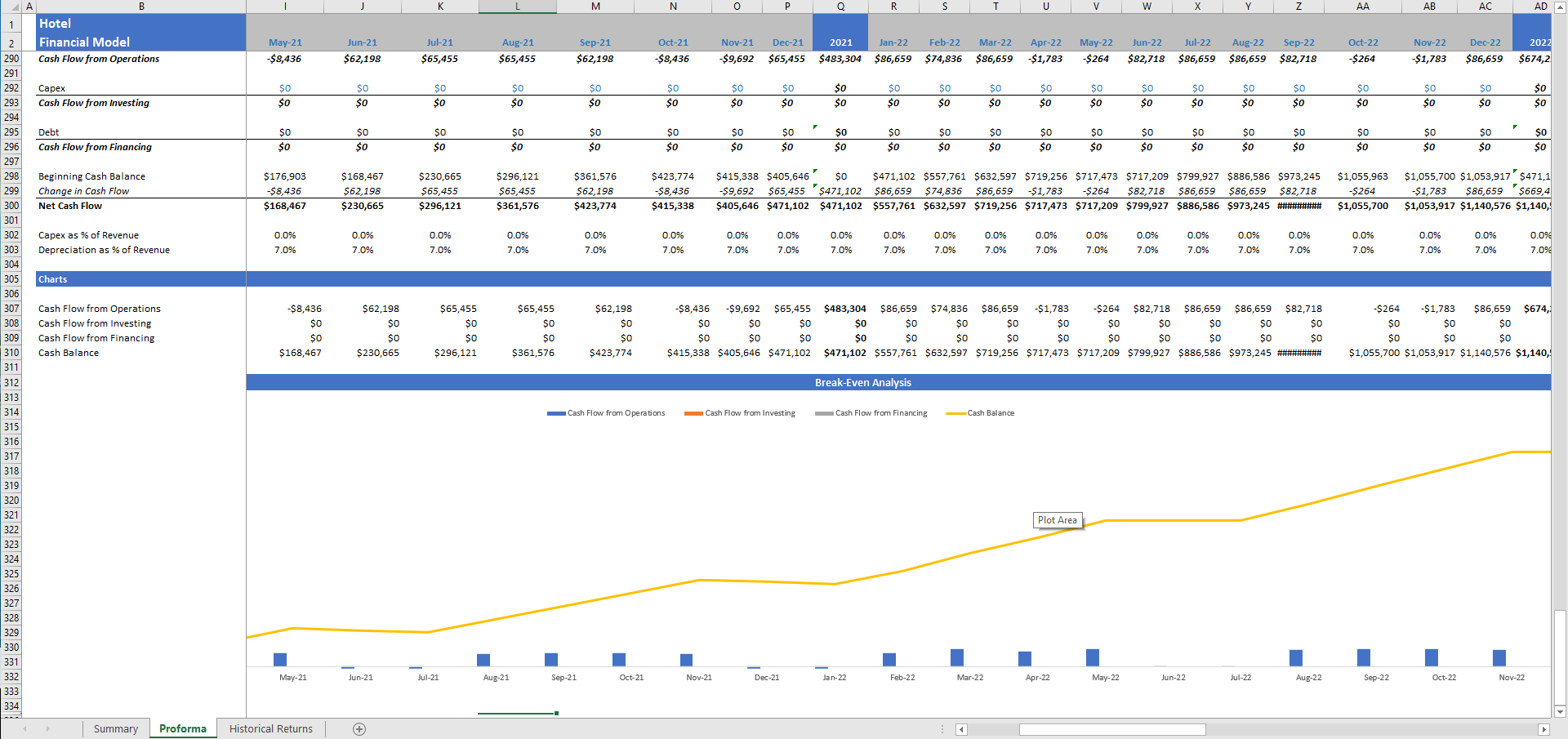Click Cash Flow from Financing label in row 296
Image resolution: width=1568 pixels, height=739 pixels.
click(95, 147)
